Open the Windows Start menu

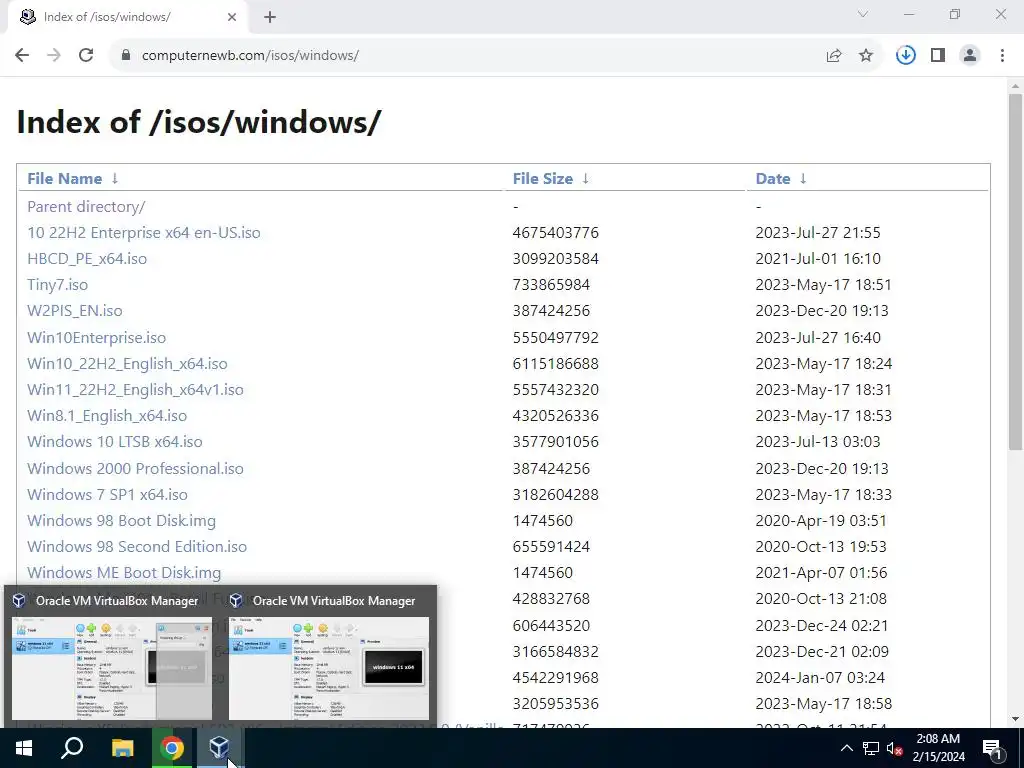(24, 748)
